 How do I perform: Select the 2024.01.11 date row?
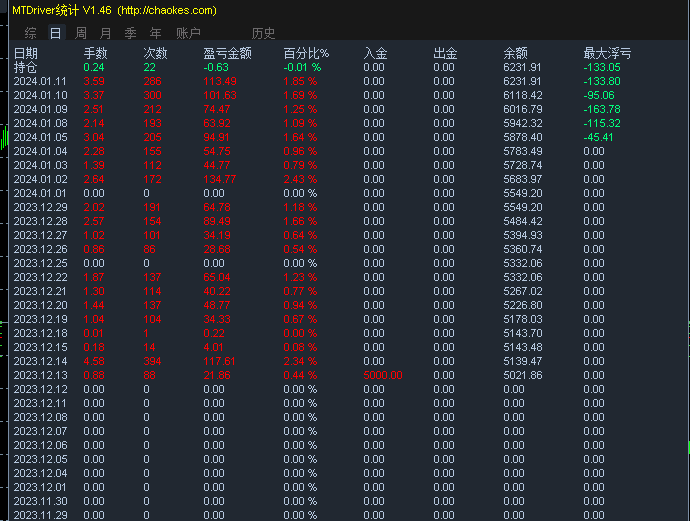tap(40, 81)
